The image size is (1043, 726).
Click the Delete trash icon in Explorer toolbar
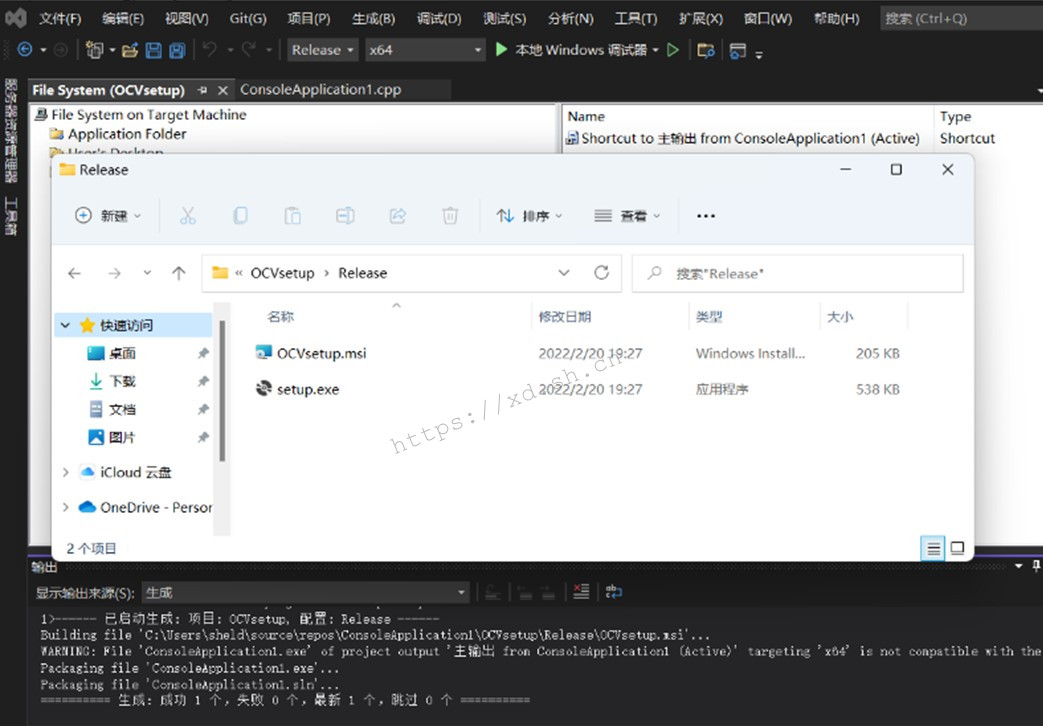click(x=450, y=214)
